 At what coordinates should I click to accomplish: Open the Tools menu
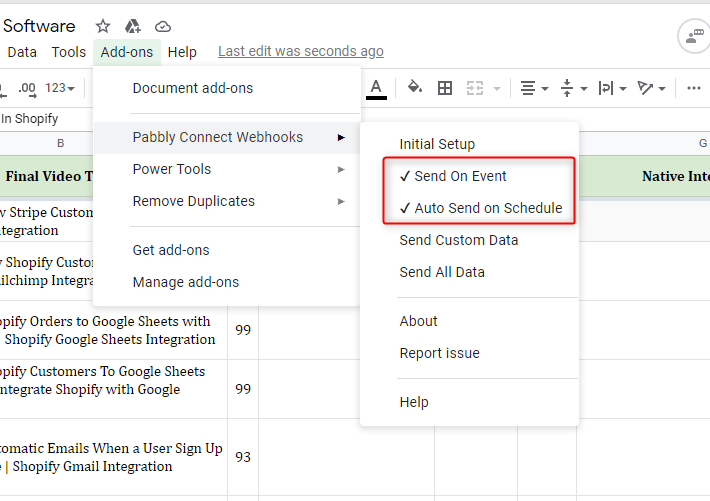point(68,52)
